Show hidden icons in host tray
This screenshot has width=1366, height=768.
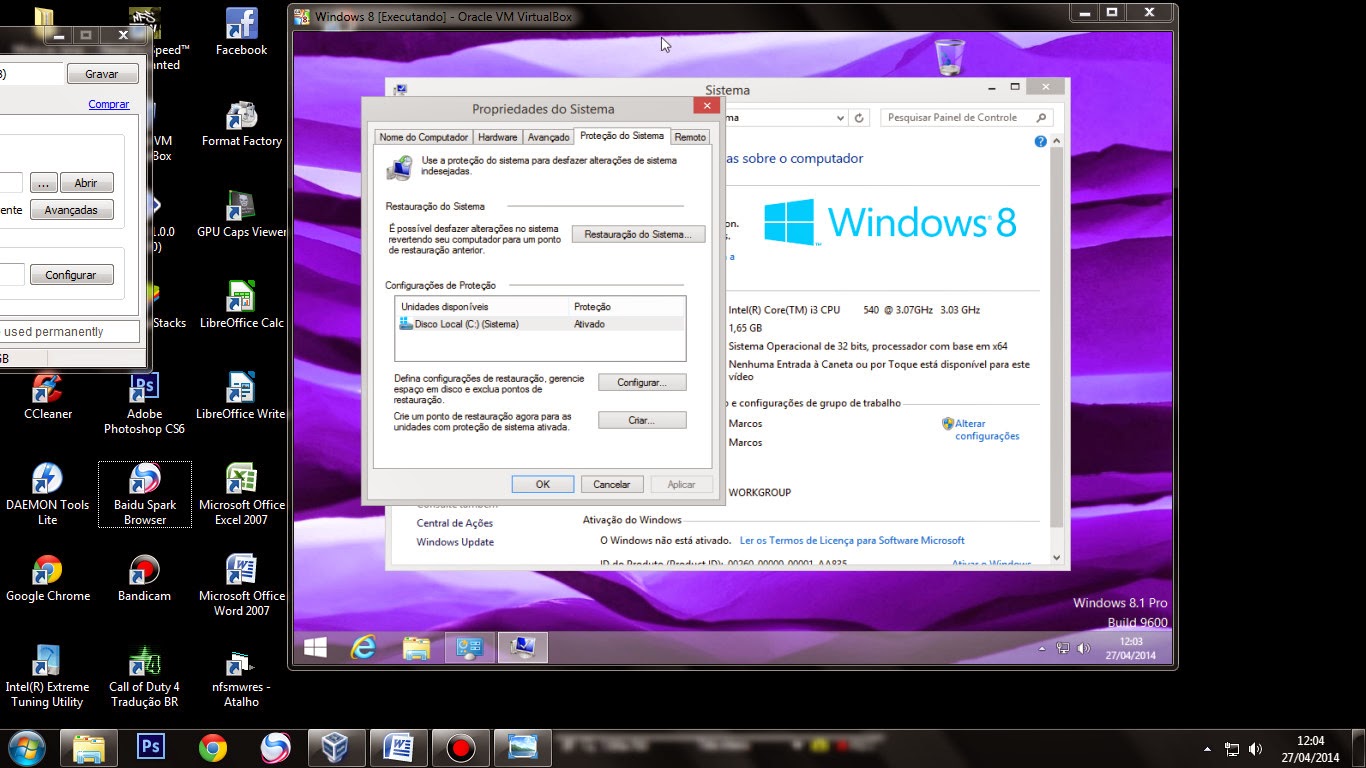[x=1207, y=749]
